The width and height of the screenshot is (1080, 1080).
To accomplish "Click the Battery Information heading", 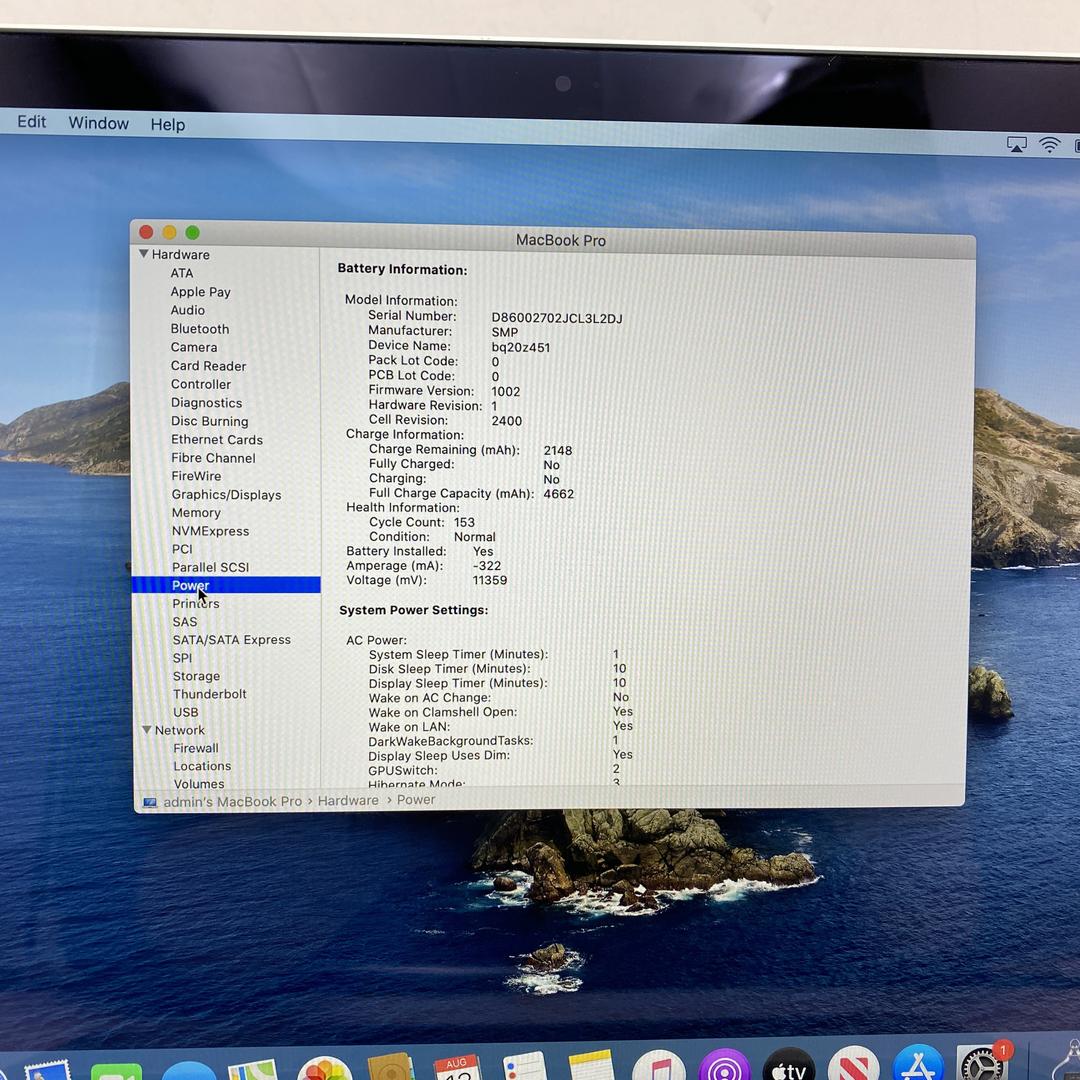I will click(402, 269).
